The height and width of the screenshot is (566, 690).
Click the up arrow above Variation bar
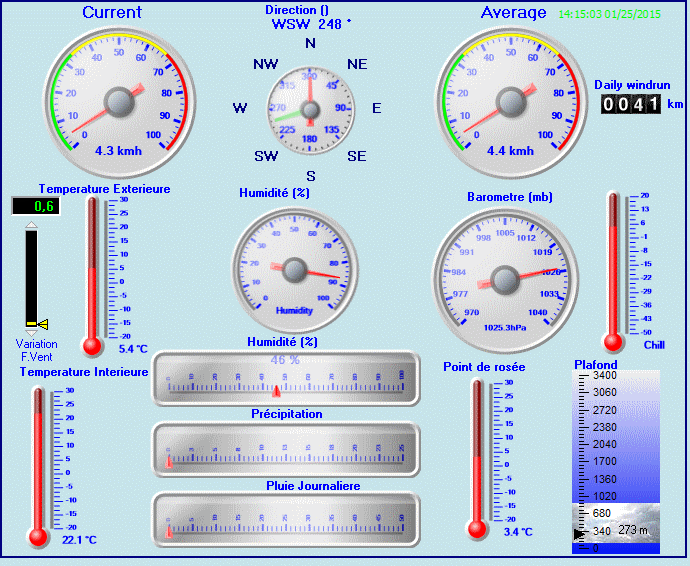point(31,227)
